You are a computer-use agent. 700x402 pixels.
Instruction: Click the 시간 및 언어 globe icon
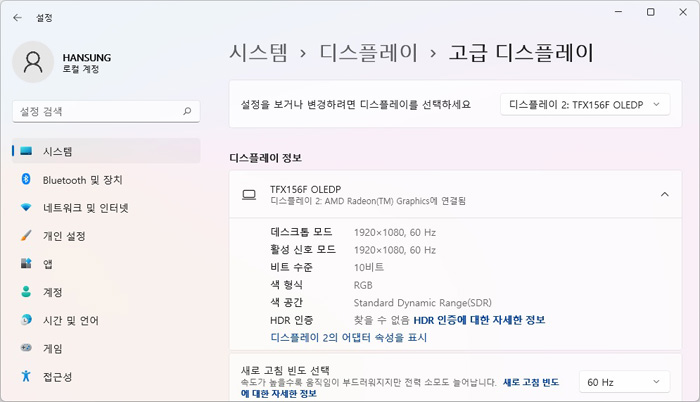[26, 320]
